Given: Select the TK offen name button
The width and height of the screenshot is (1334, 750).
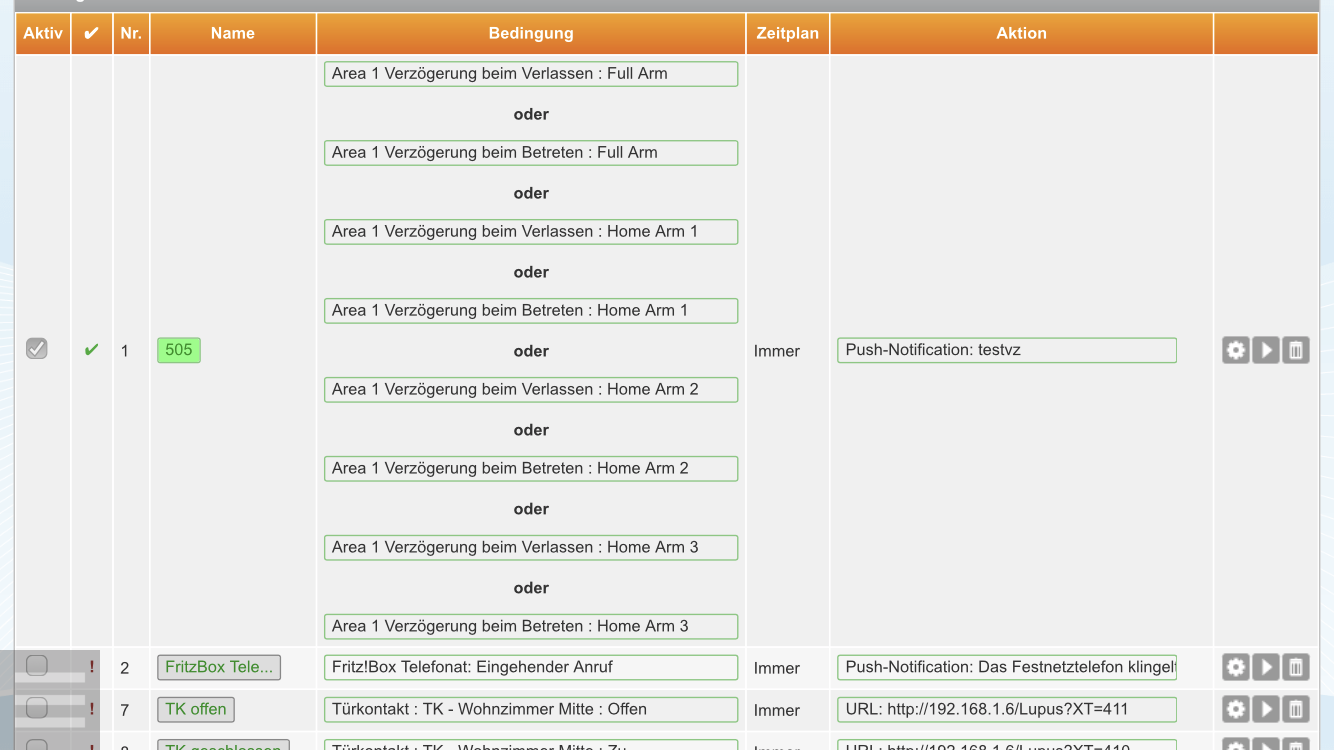Looking at the screenshot, I should coord(196,709).
